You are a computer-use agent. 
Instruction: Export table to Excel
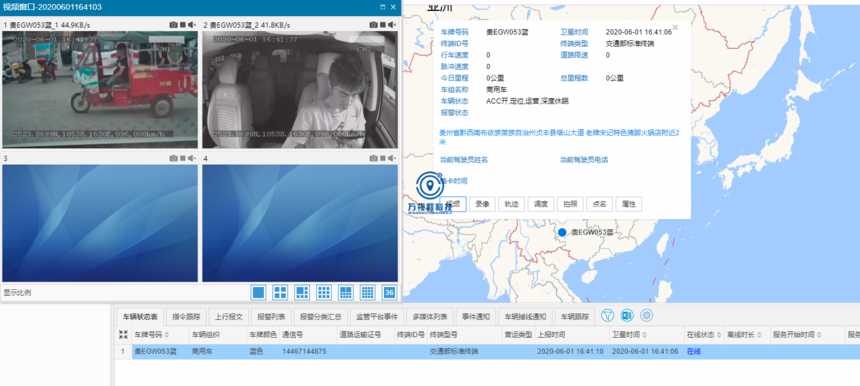tap(627, 315)
